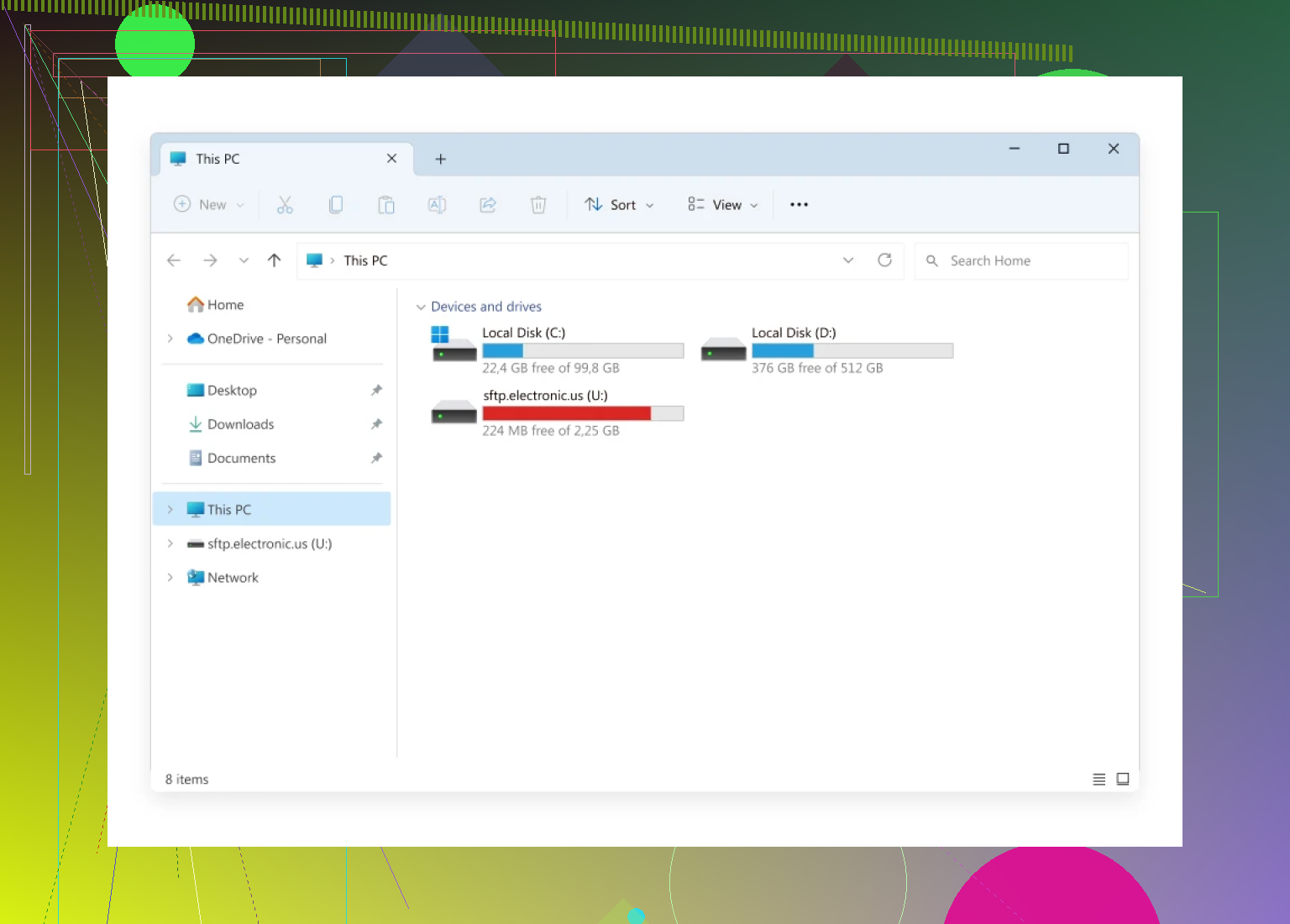Click the Share icon in toolbar
This screenshot has height=924, width=1290.
coord(488,205)
